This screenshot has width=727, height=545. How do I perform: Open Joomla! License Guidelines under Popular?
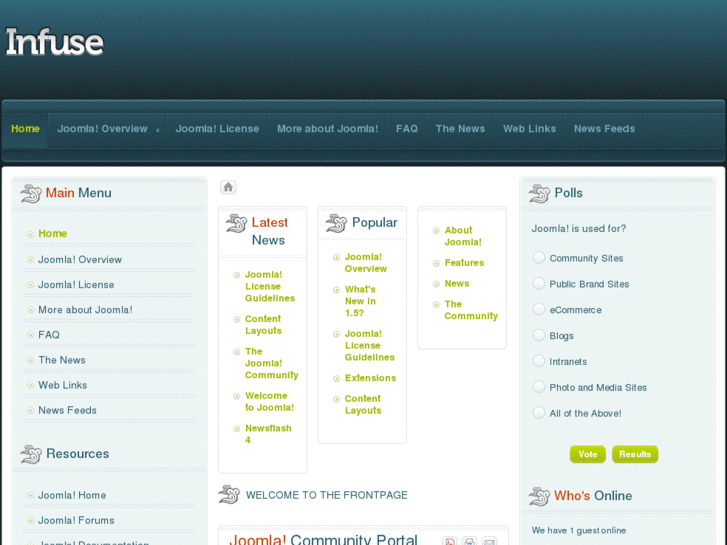coord(370,346)
